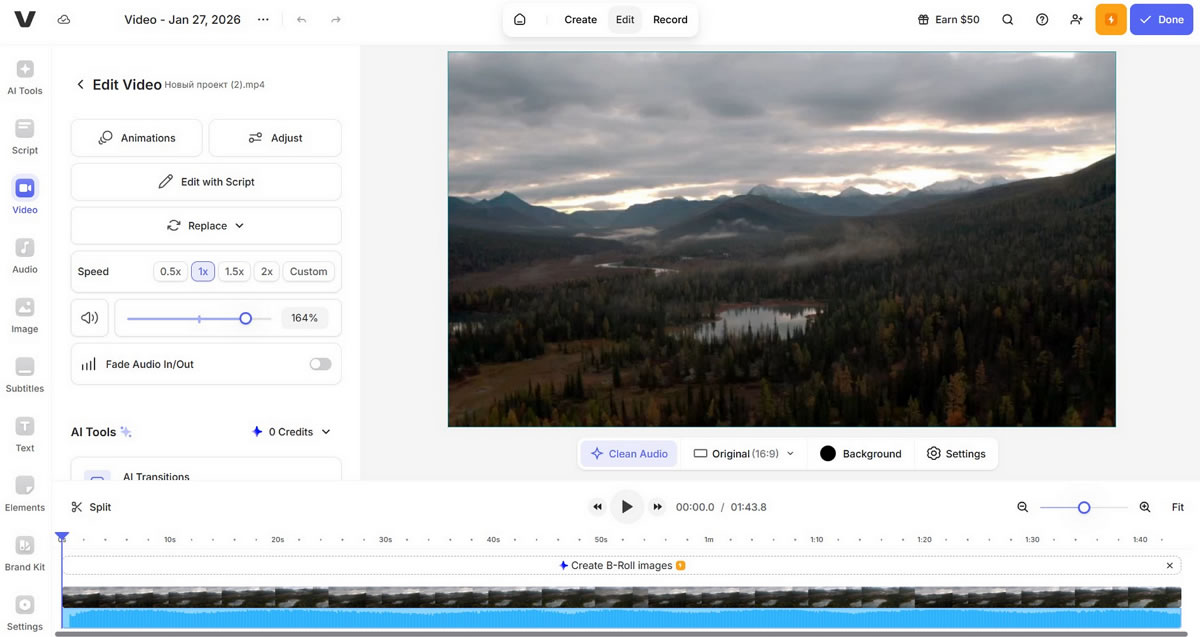Open the Original (16:9) aspect ratio dropdown
Image resolution: width=1200 pixels, height=637 pixels.
coord(743,454)
